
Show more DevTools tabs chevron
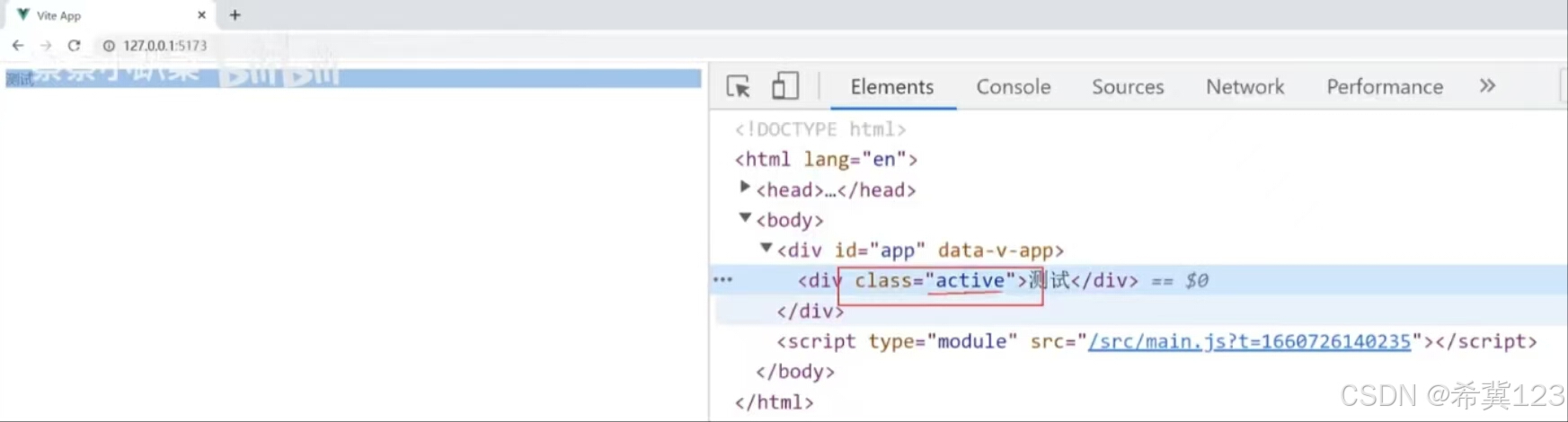pyautogui.click(x=1487, y=86)
